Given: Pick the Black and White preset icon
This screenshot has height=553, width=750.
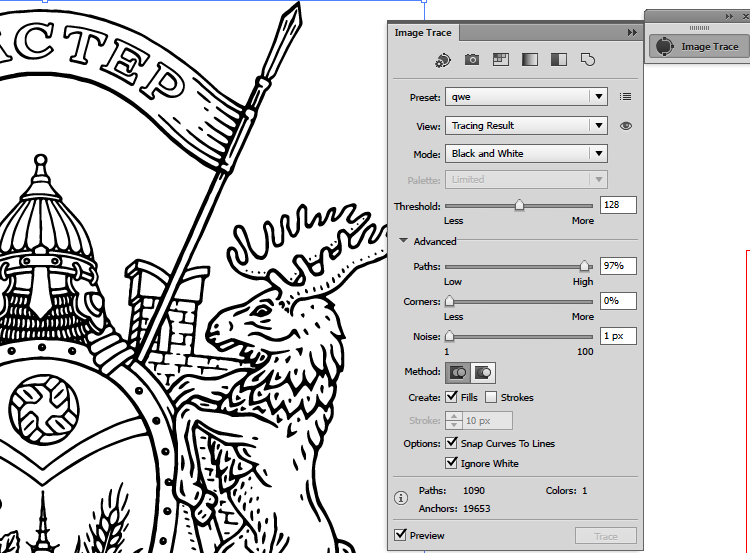Looking at the screenshot, I should 559,60.
